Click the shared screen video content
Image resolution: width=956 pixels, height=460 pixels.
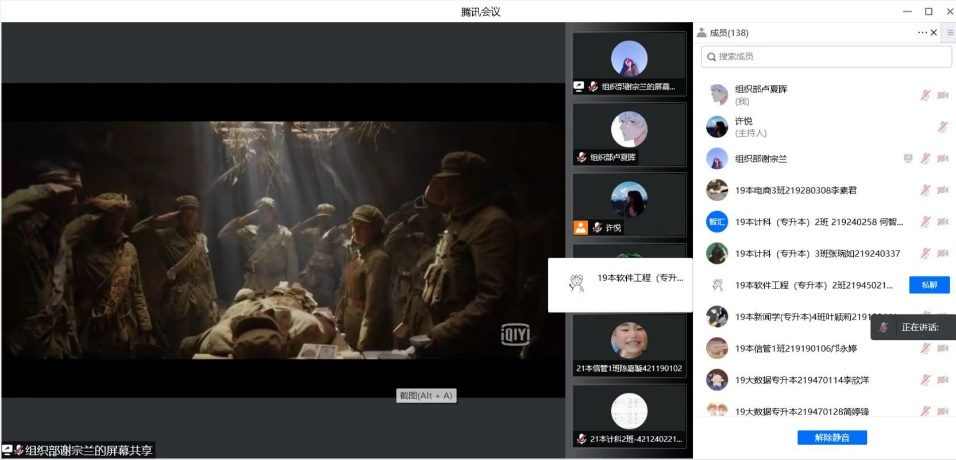pyautogui.click(x=283, y=240)
